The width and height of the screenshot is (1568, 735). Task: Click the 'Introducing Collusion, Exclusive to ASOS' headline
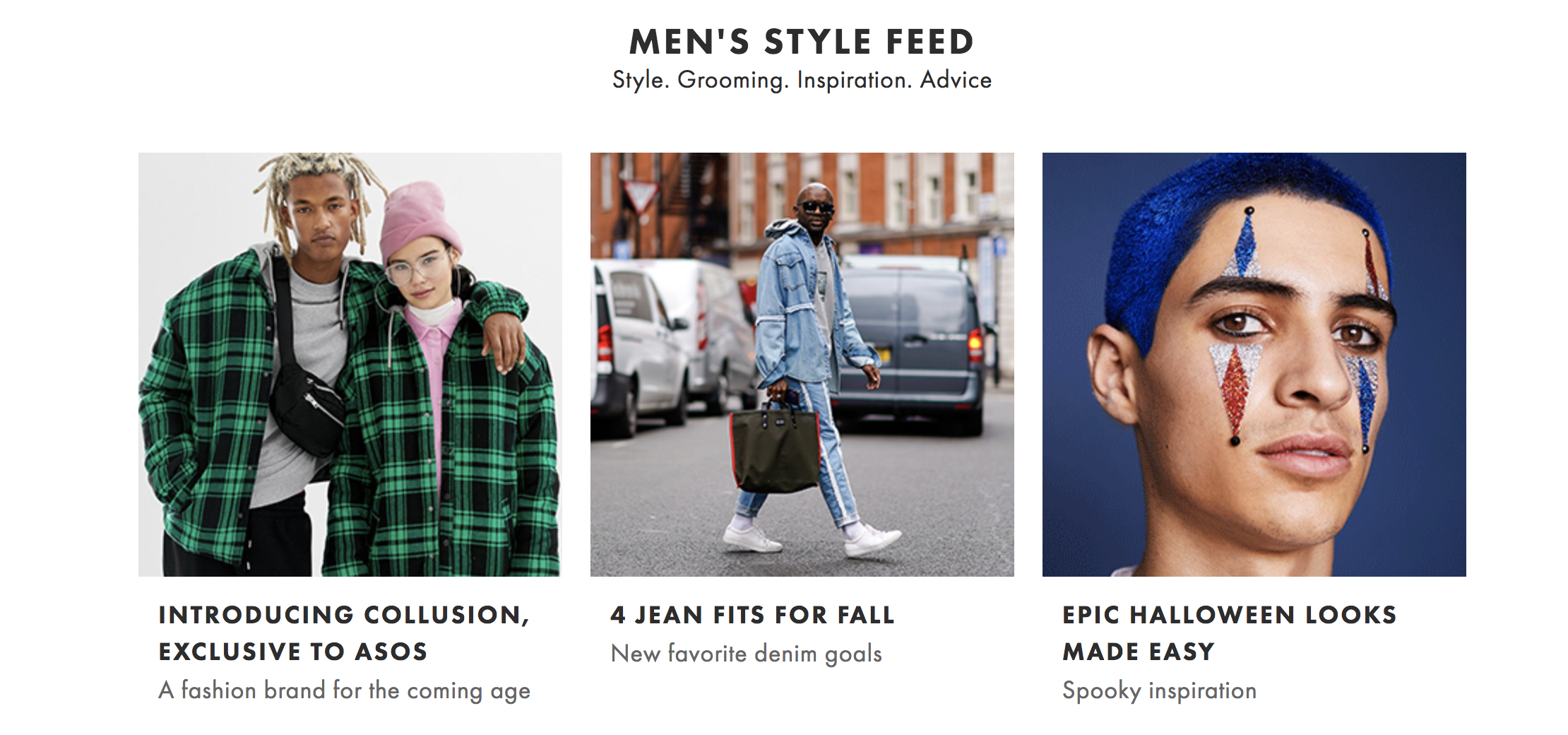point(343,633)
